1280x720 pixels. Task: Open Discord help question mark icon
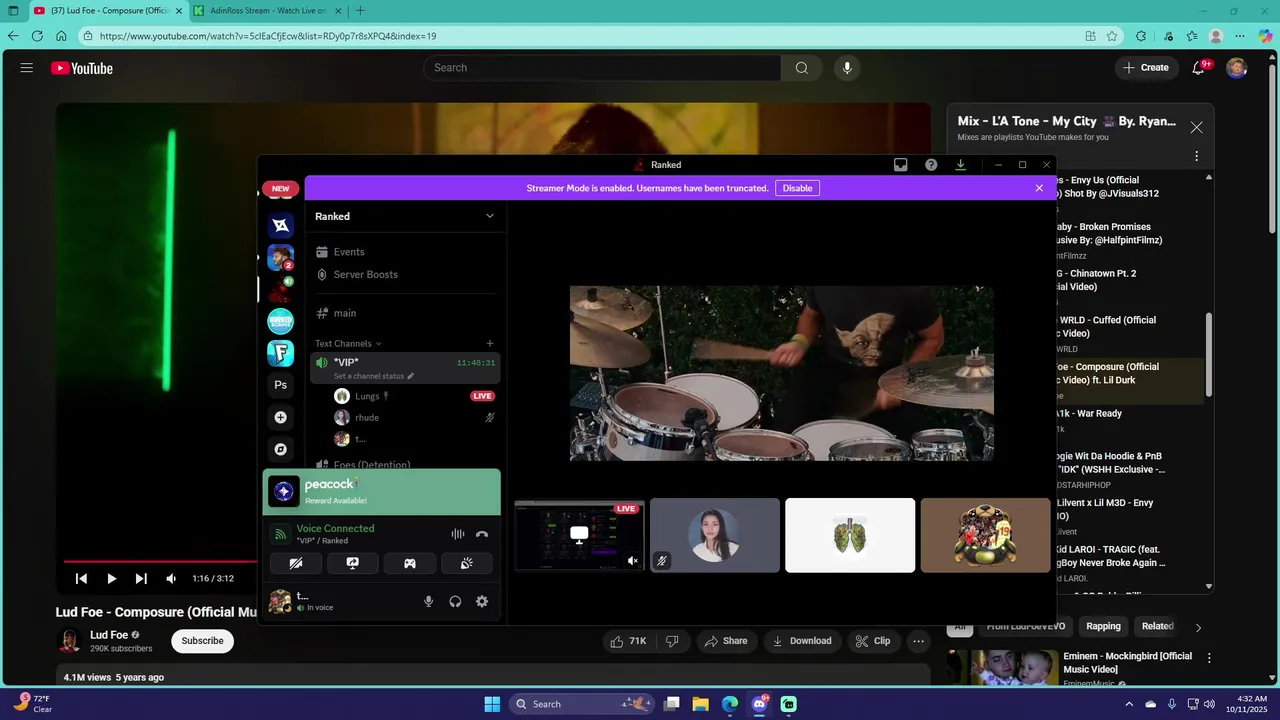point(931,165)
